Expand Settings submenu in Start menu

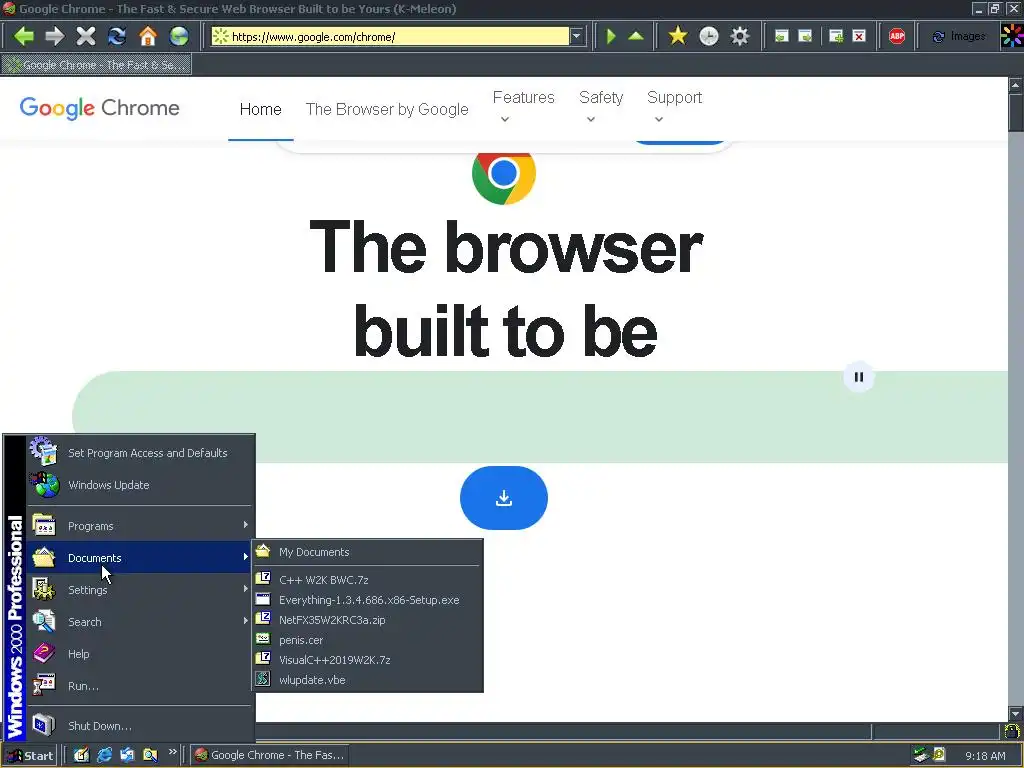140,590
